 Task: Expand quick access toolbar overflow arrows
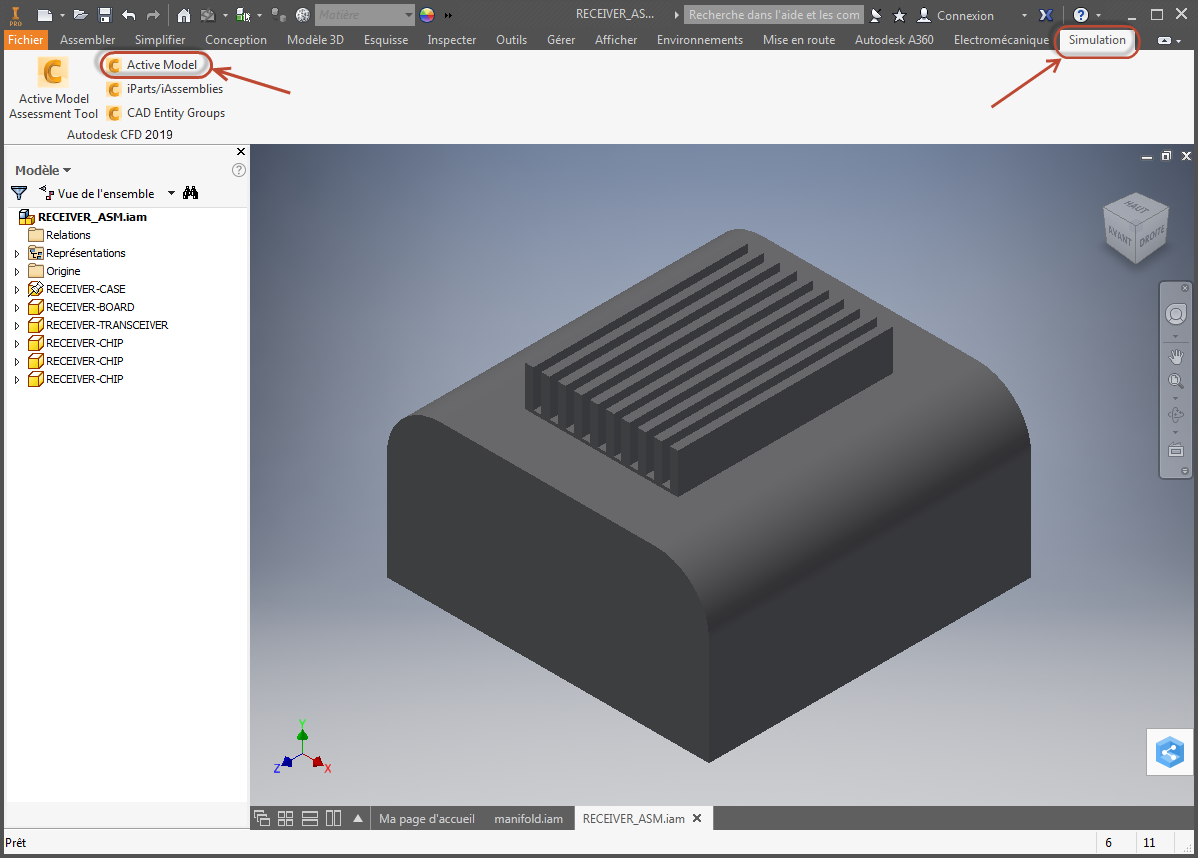448,15
